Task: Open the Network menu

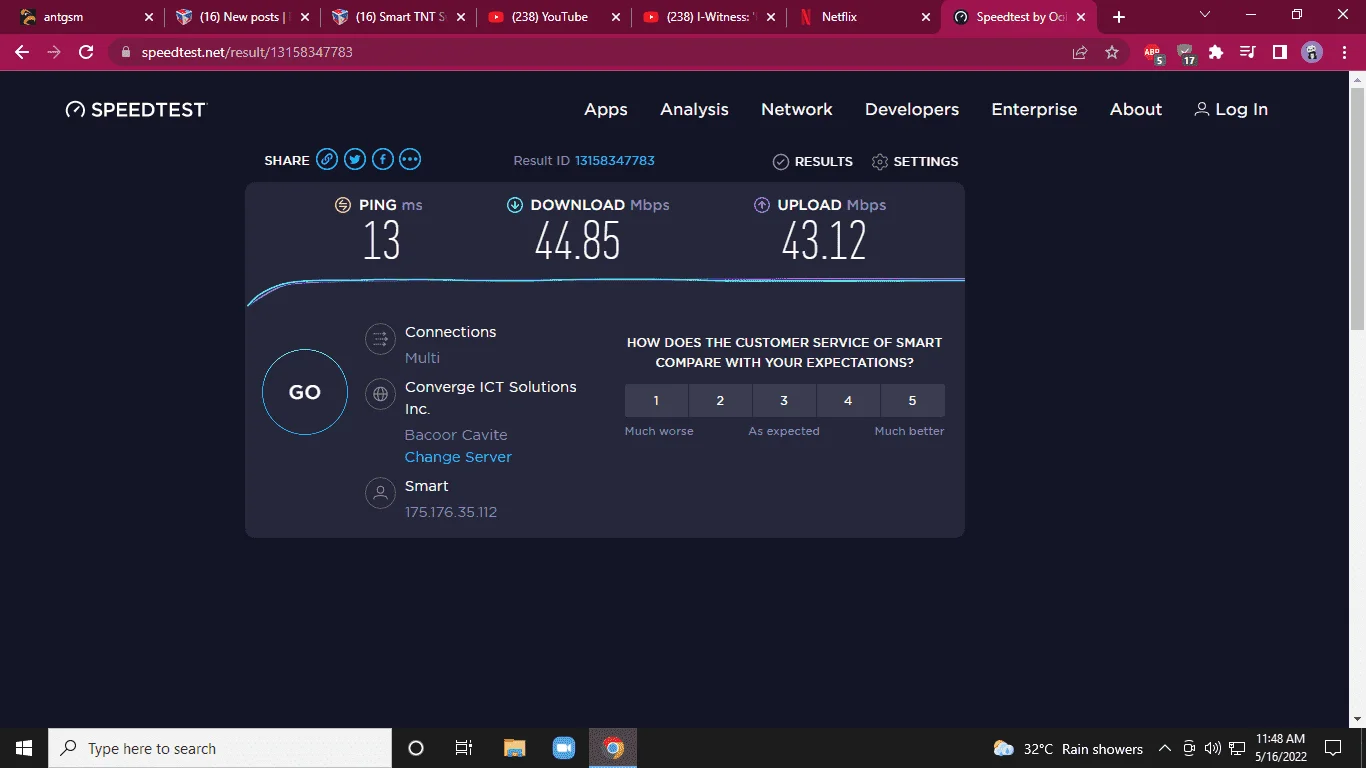Action: tap(797, 110)
